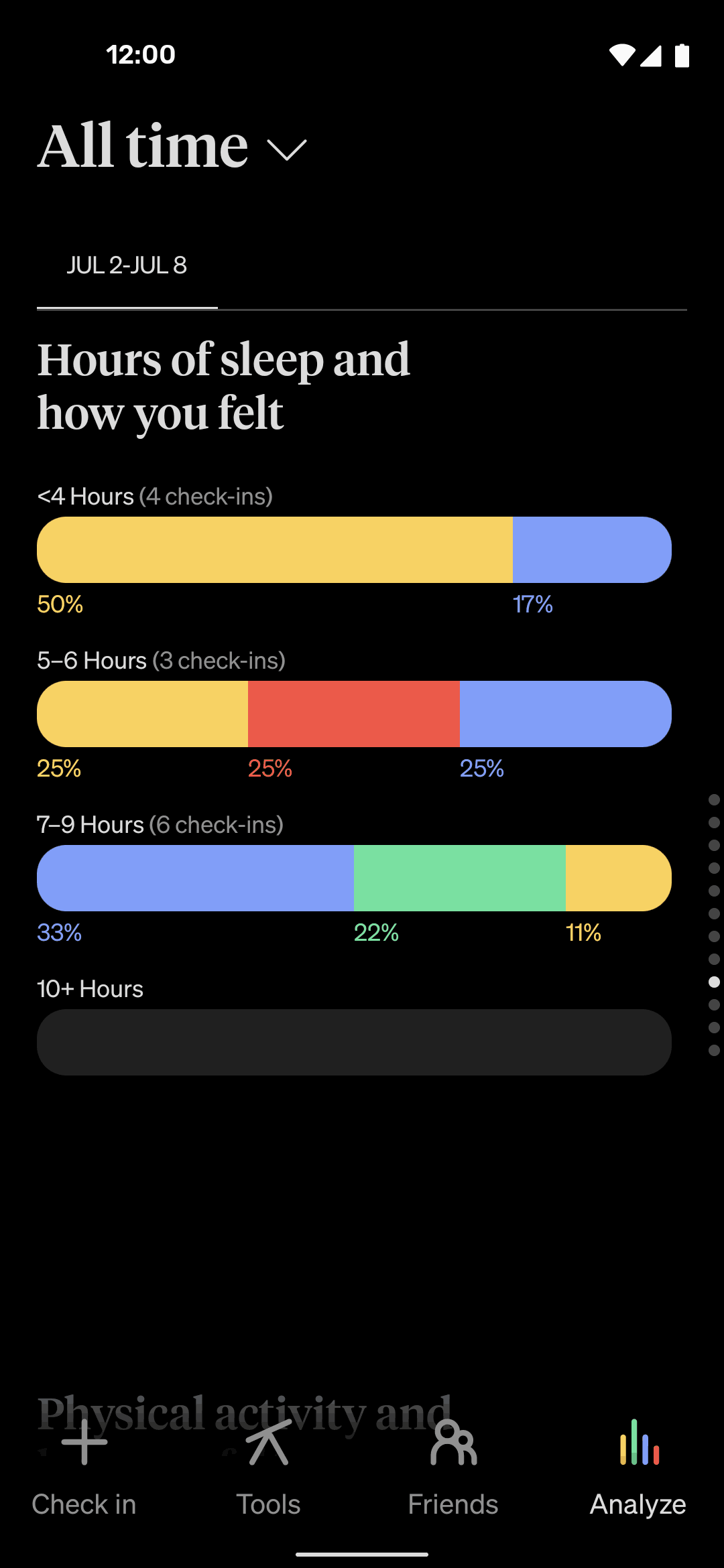Screen dimensions: 724x1568
Task: Select the Analyze tab label
Action: click(x=637, y=1503)
